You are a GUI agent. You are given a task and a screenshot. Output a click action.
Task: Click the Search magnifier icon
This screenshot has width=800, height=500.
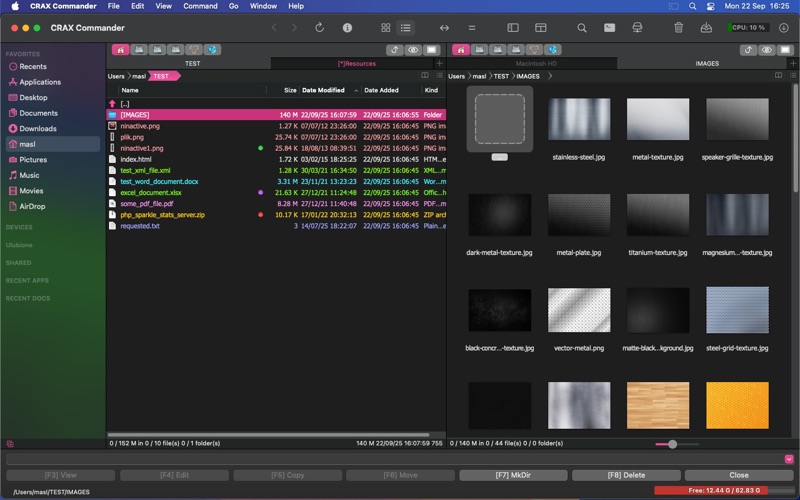click(x=582, y=28)
